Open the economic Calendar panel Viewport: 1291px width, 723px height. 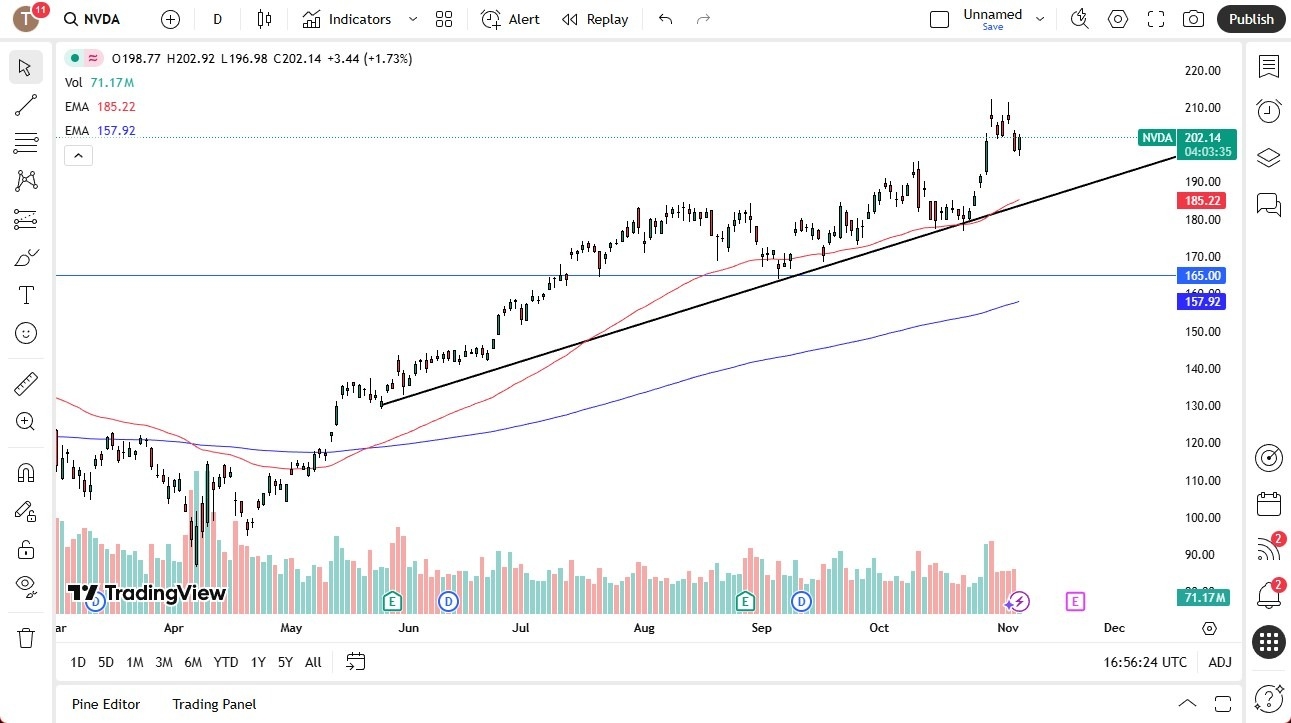click(x=1268, y=504)
